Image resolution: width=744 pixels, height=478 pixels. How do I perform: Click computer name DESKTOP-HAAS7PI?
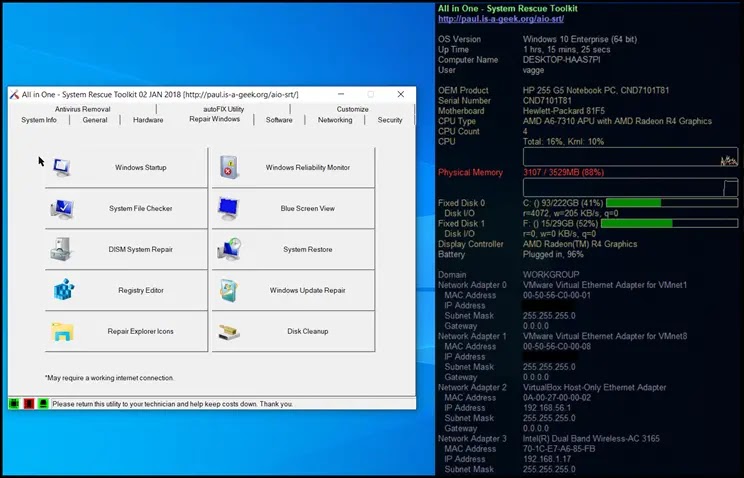[561, 60]
